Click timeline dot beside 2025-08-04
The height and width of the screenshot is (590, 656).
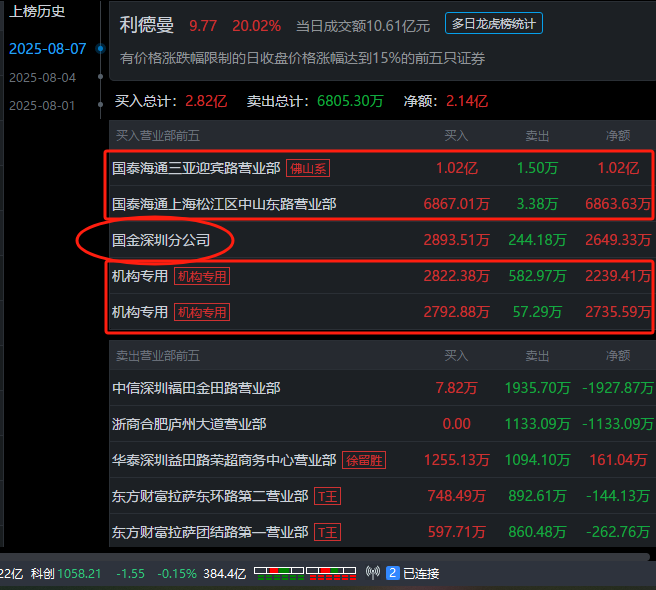(x=100, y=77)
